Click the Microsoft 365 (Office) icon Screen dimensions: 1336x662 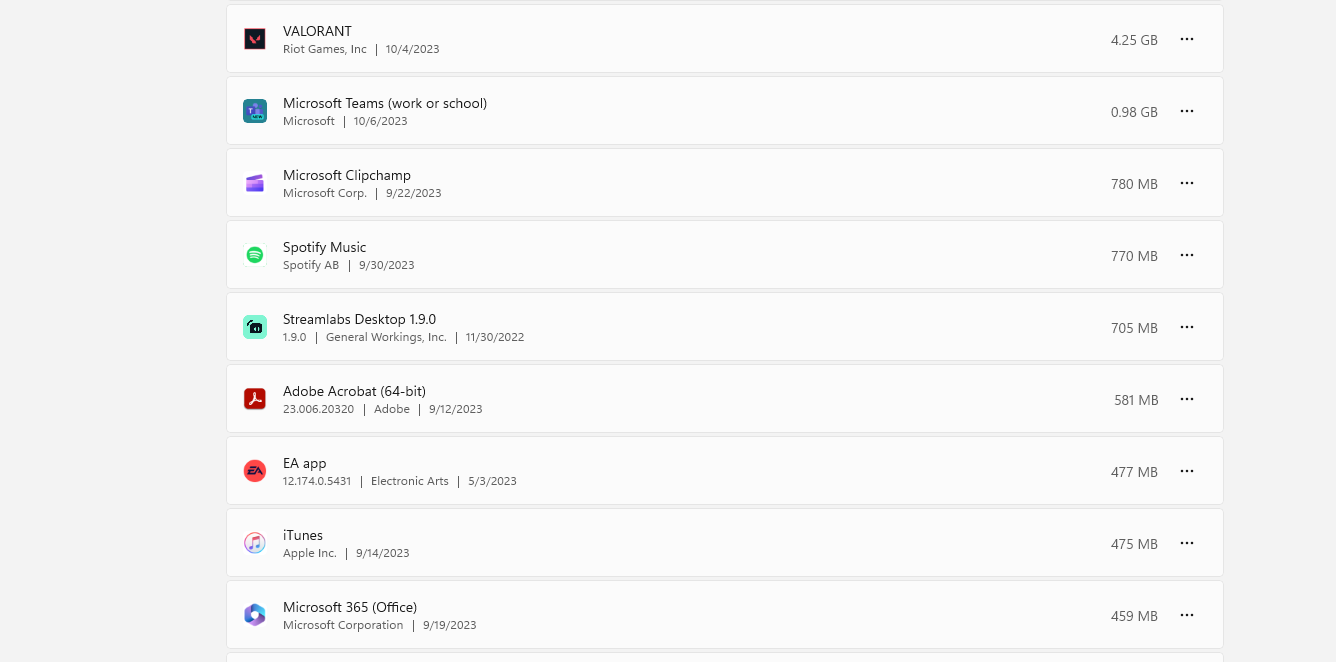coord(255,615)
